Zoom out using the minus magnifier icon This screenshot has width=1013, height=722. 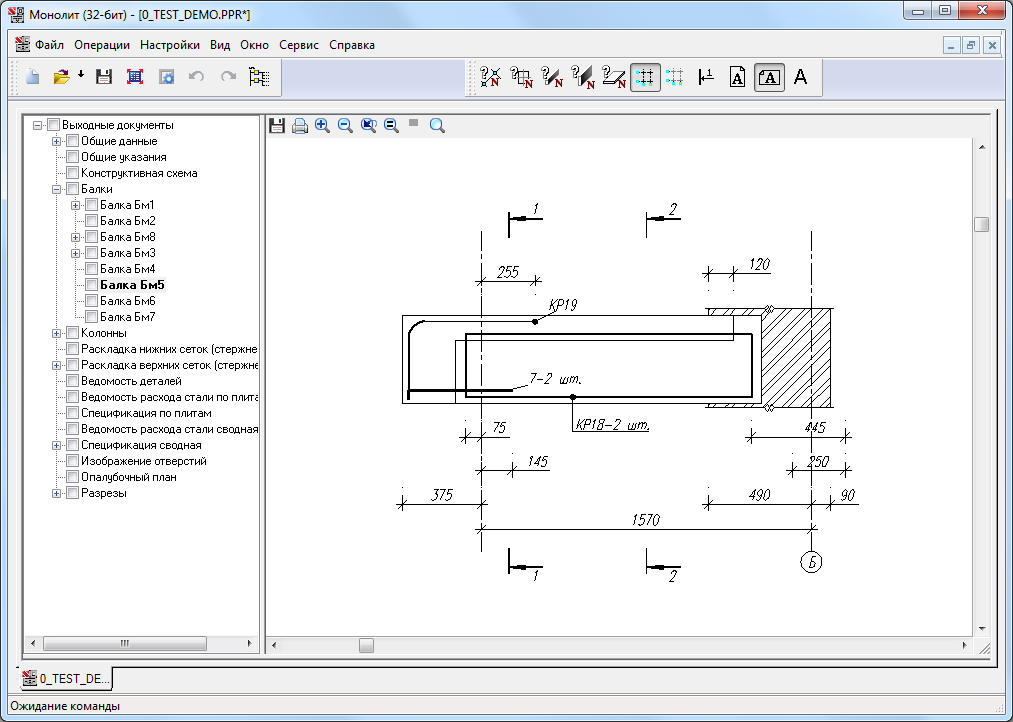[x=345, y=125]
